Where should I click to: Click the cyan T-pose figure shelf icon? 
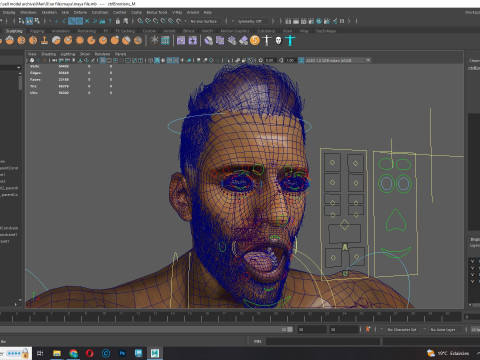click(x=290, y=41)
